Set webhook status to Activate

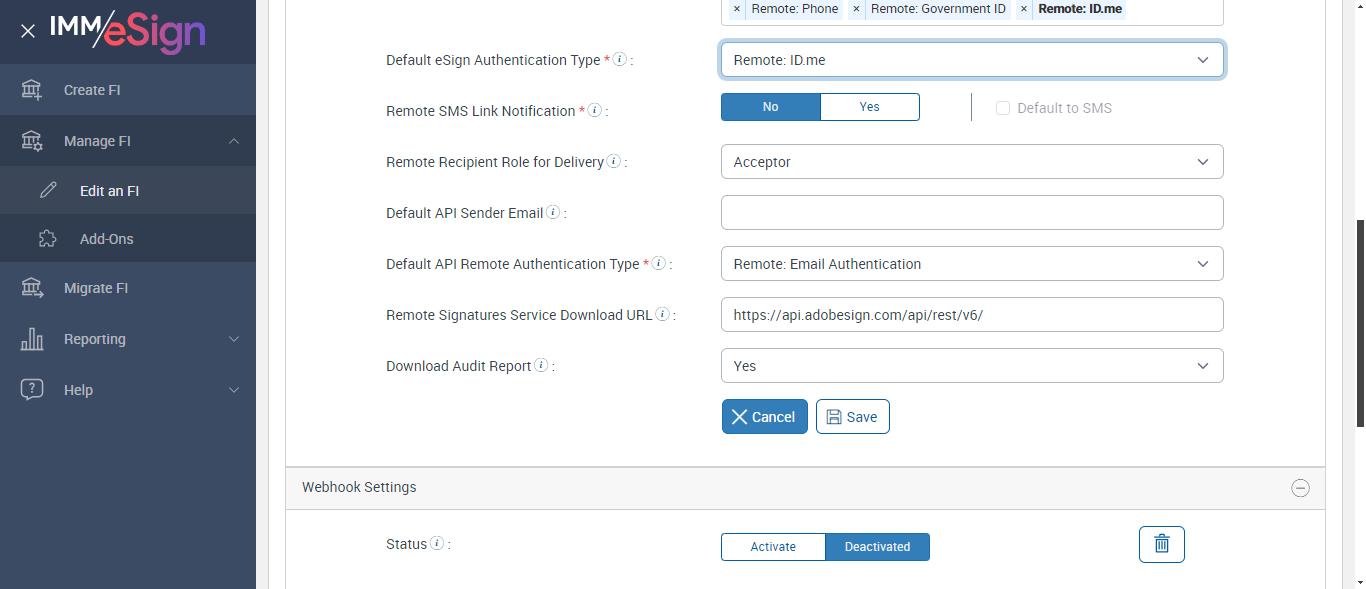coord(773,547)
